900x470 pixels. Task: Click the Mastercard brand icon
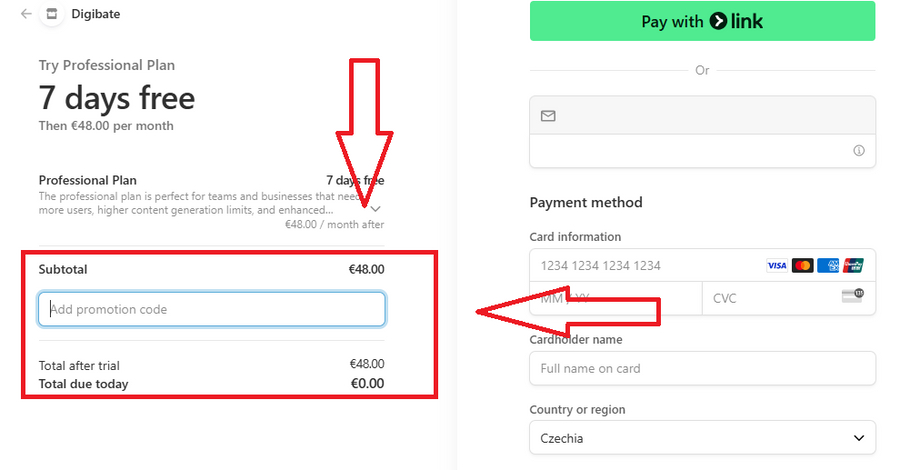coord(802,266)
